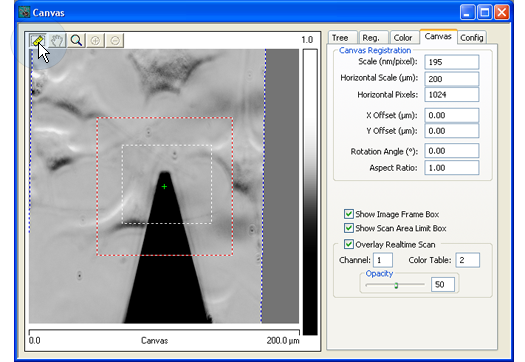Open the Config tab
Image resolution: width=525 pixels, height=362 pixels.
tap(472, 38)
